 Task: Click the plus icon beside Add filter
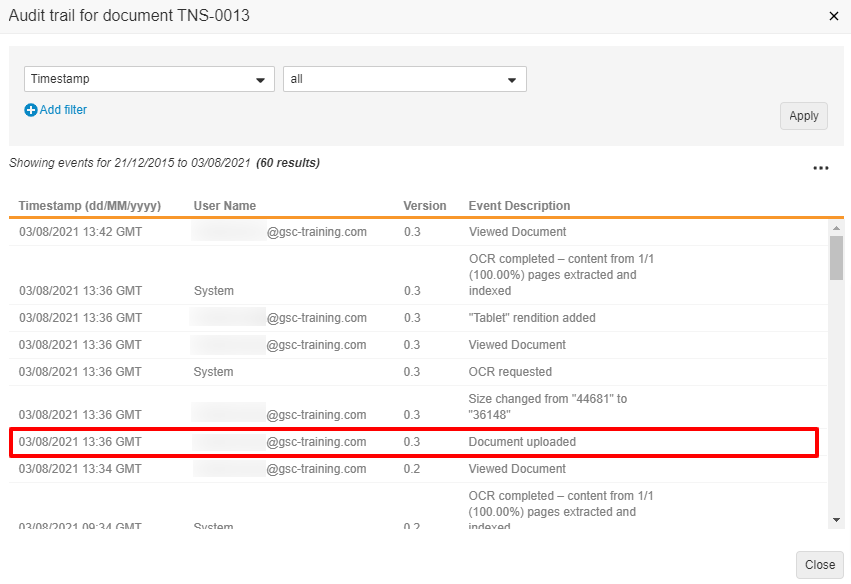click(x=31, y=110)
